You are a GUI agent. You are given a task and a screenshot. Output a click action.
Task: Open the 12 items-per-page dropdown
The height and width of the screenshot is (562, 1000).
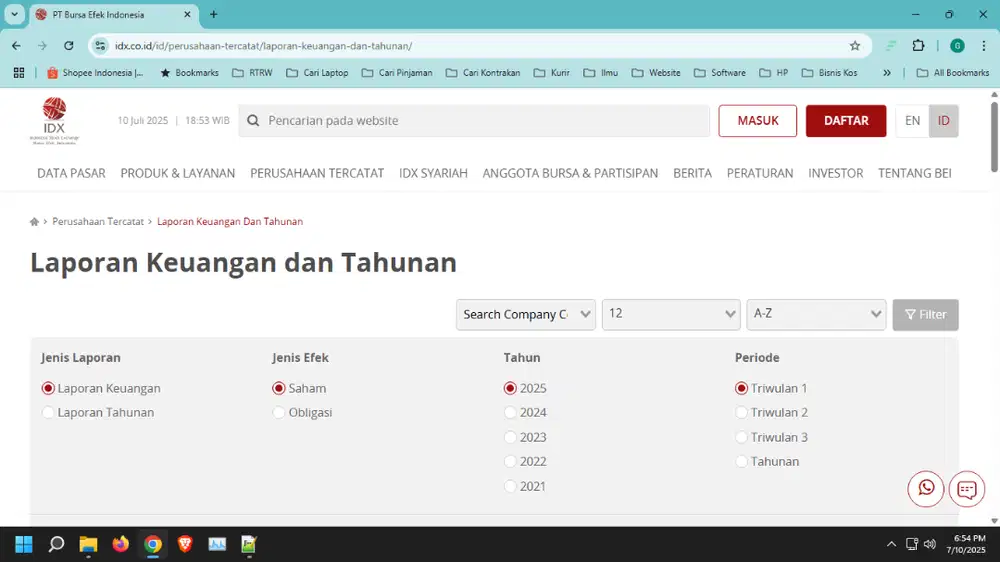click(x=671, y=314)
